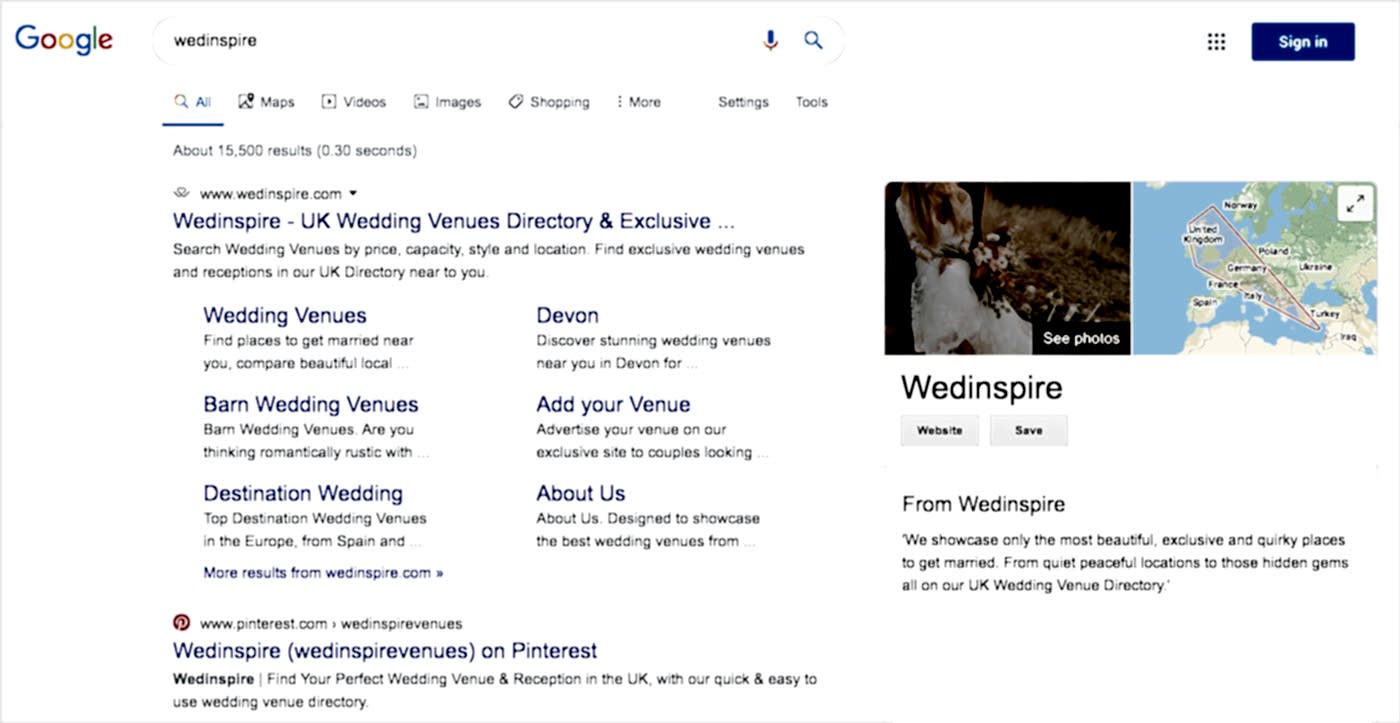Open the Barn Wedding Venues sitelink
Viewport: 1400px width, 723px height.
(x=311, y=405)
